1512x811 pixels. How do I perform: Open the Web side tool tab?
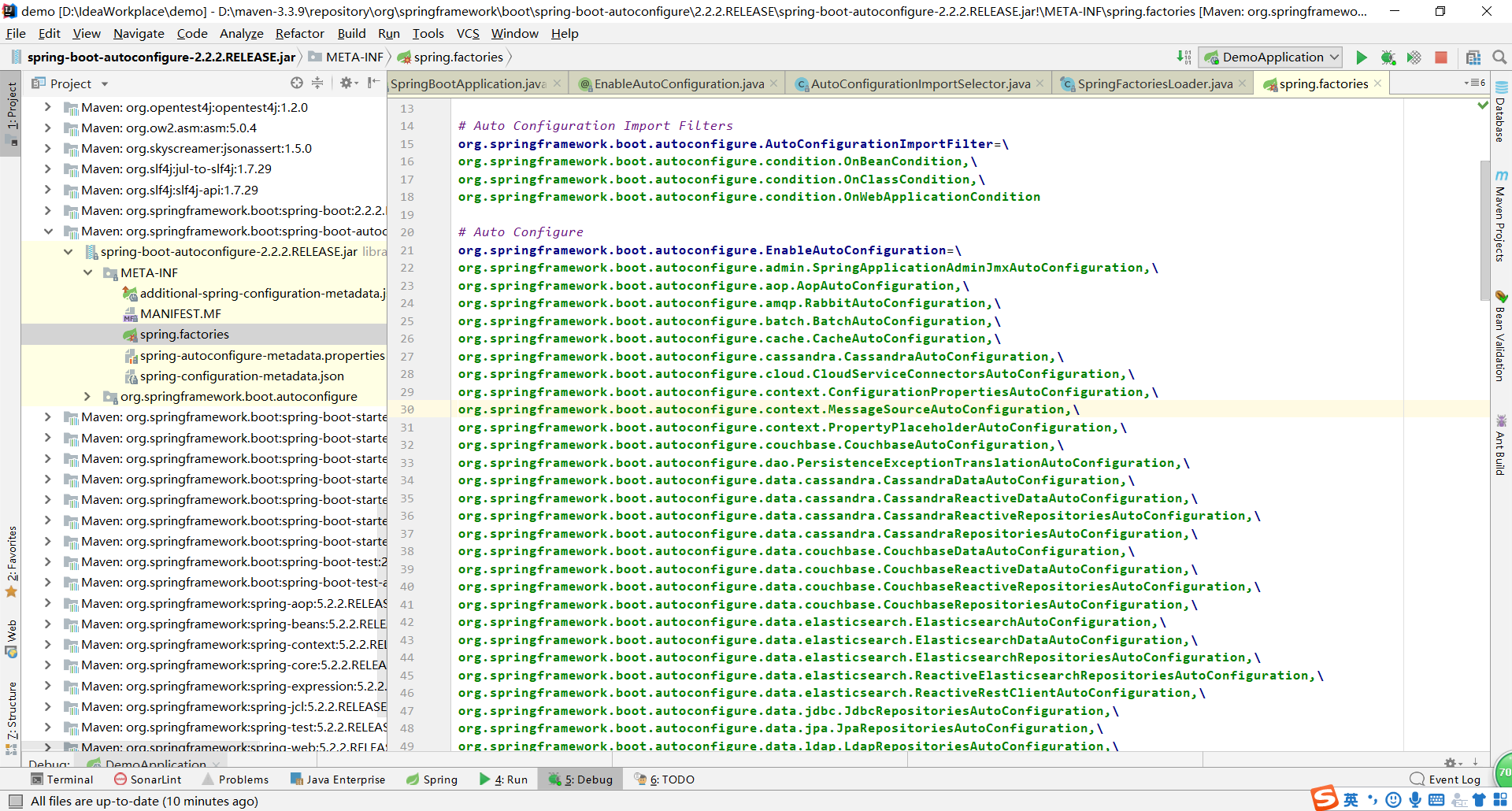point(11,639)
